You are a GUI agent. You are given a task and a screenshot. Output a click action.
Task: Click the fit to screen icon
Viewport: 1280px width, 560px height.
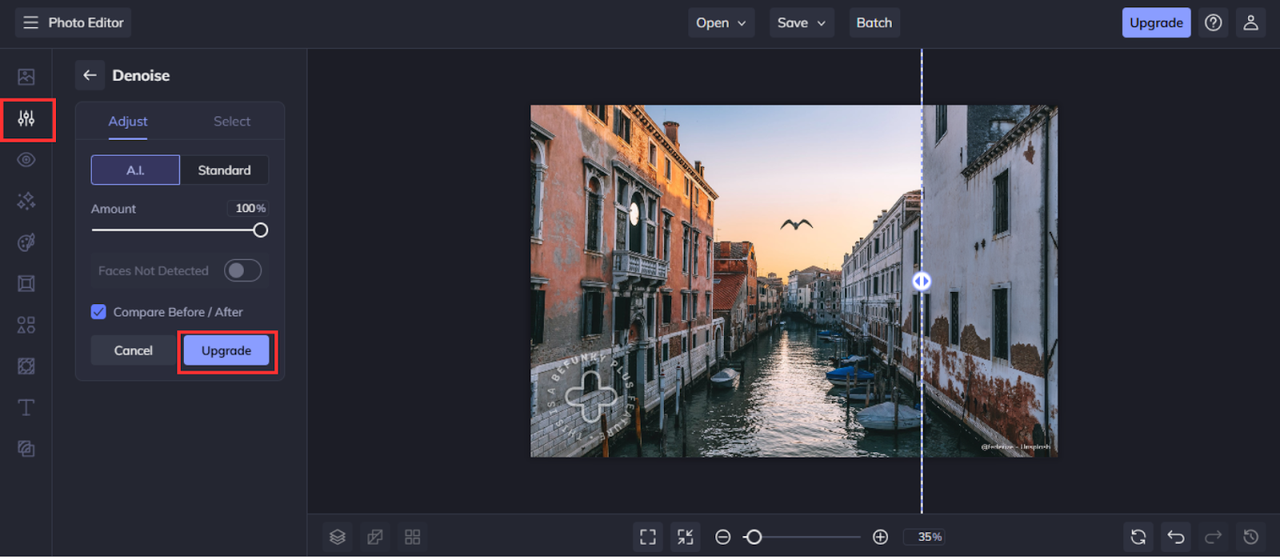647,537
